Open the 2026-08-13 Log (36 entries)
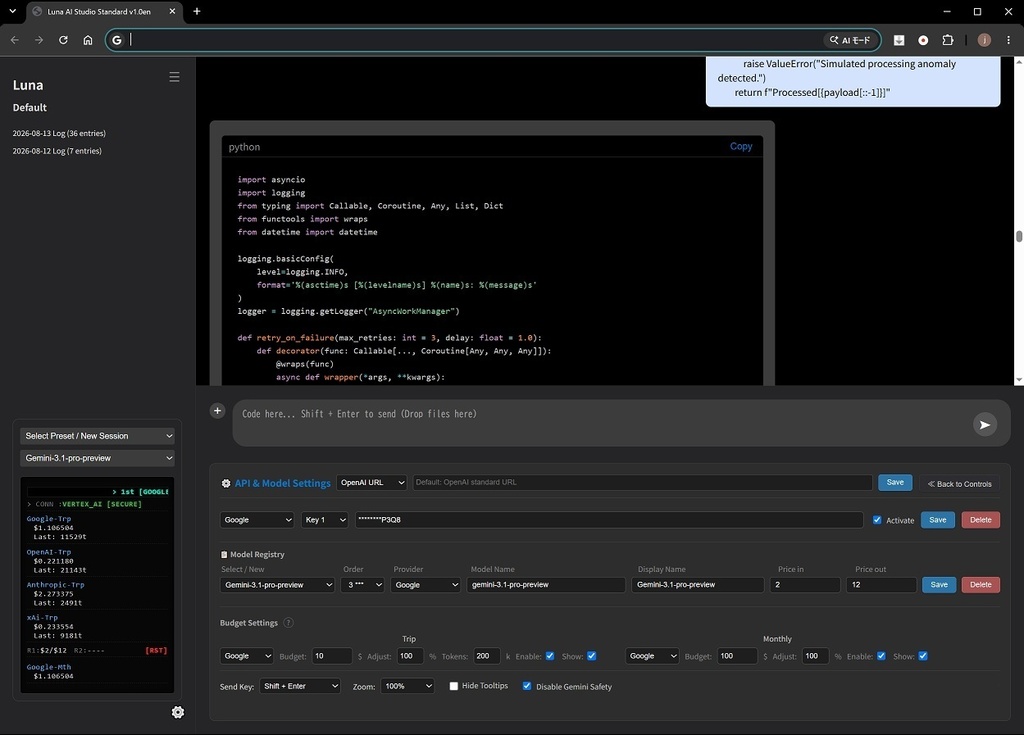The image size is (1024, 735). coord(59,133)
